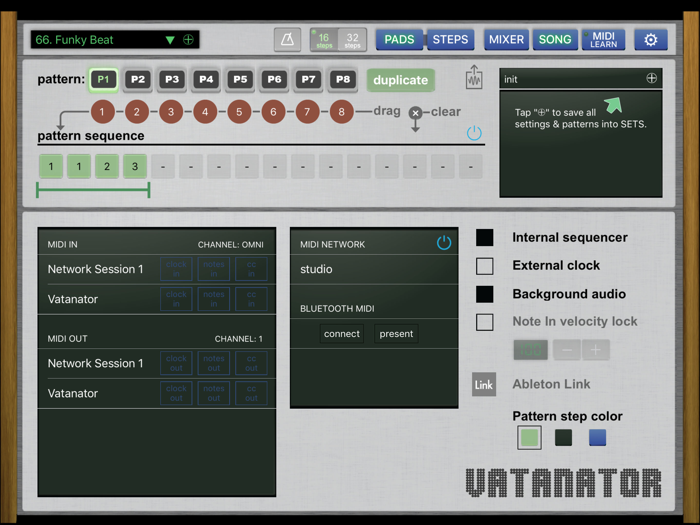Toggle the Internal sequencer checkbox
This screenshot has width=700, height=525.
pos(485,238)
